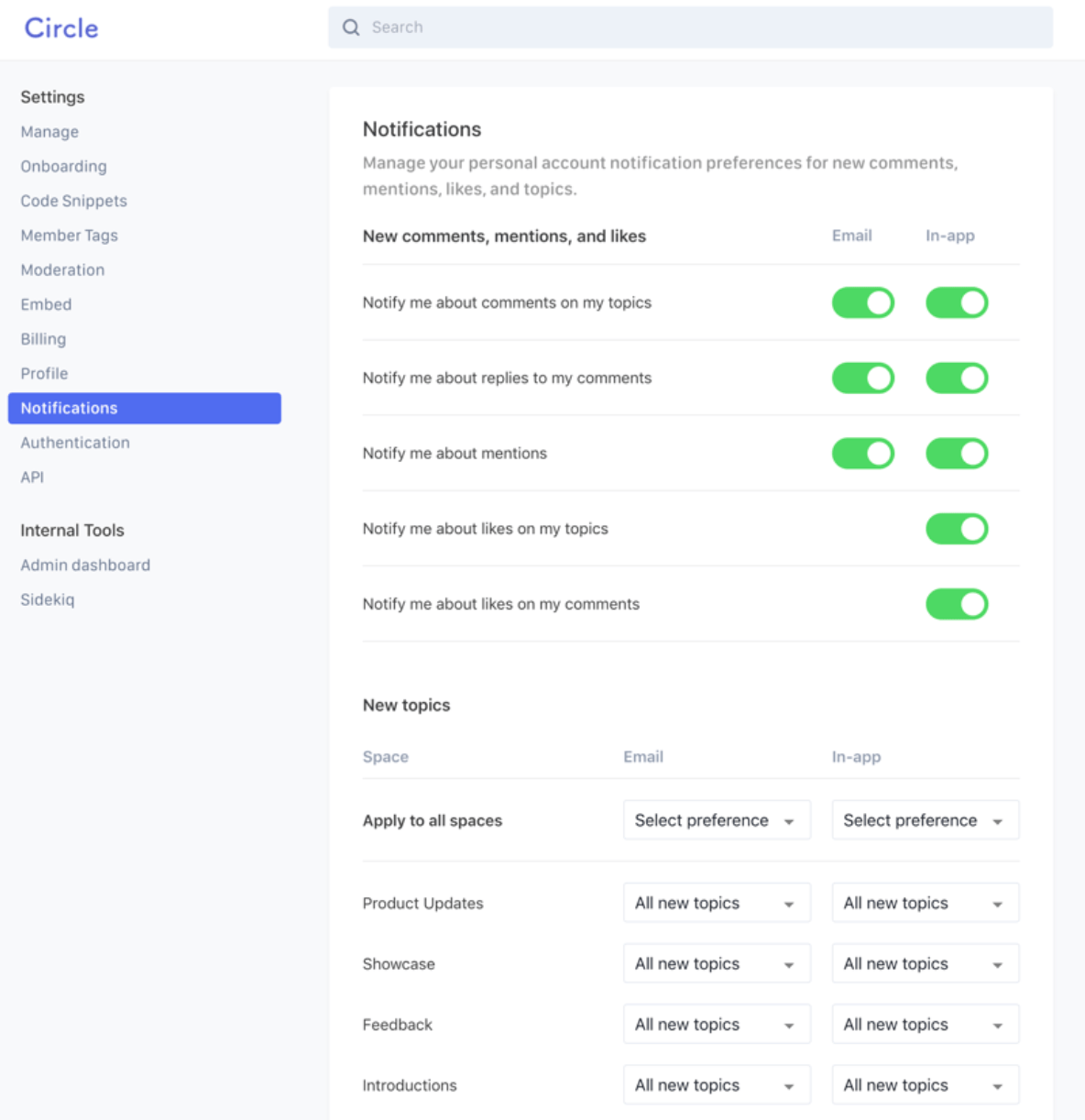Switch to the Moderation settings section

[x=62, y=269]
